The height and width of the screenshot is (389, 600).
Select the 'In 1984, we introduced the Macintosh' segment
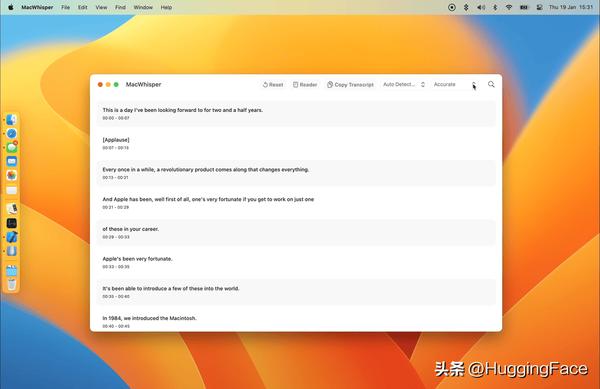296,322
